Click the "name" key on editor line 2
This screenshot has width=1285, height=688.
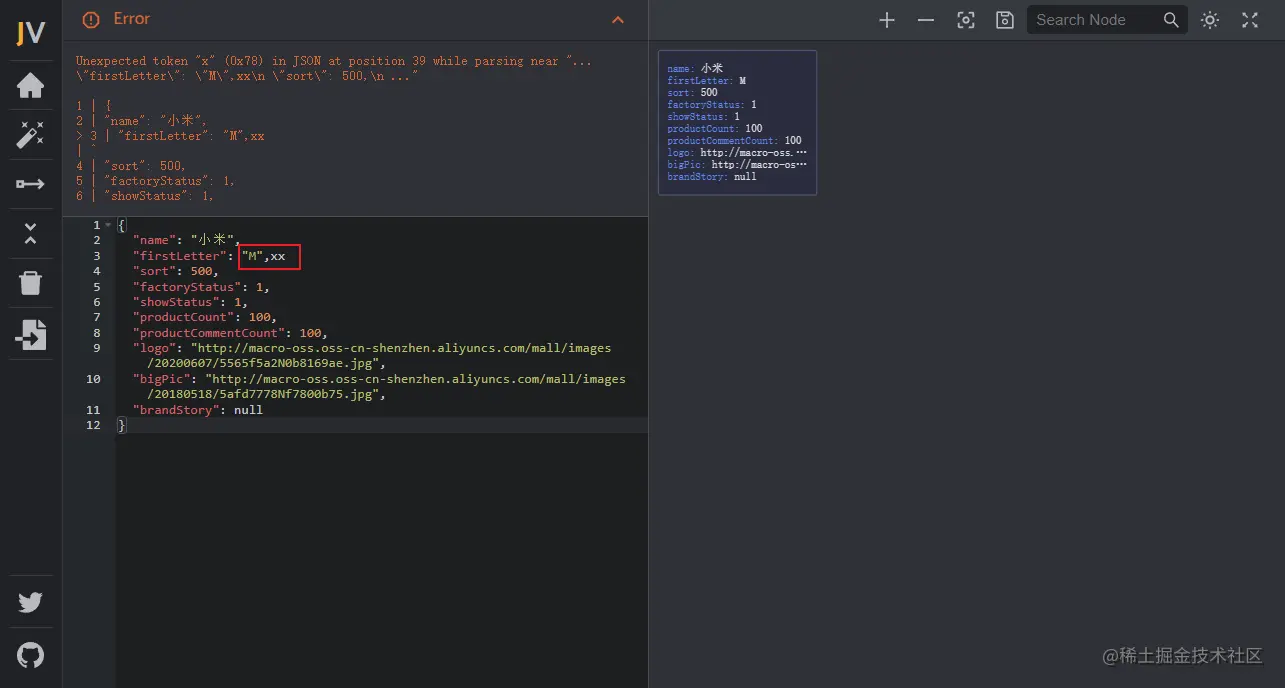153,240
